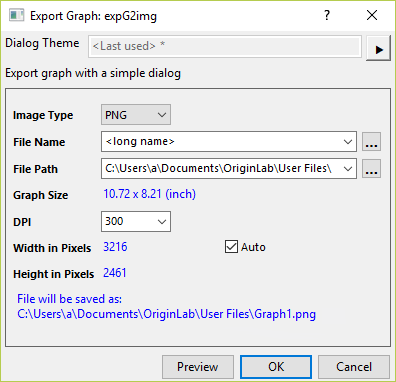This screenshot has height=382, width=396.
Task: Click the DPI label
Action: [22, 222]
